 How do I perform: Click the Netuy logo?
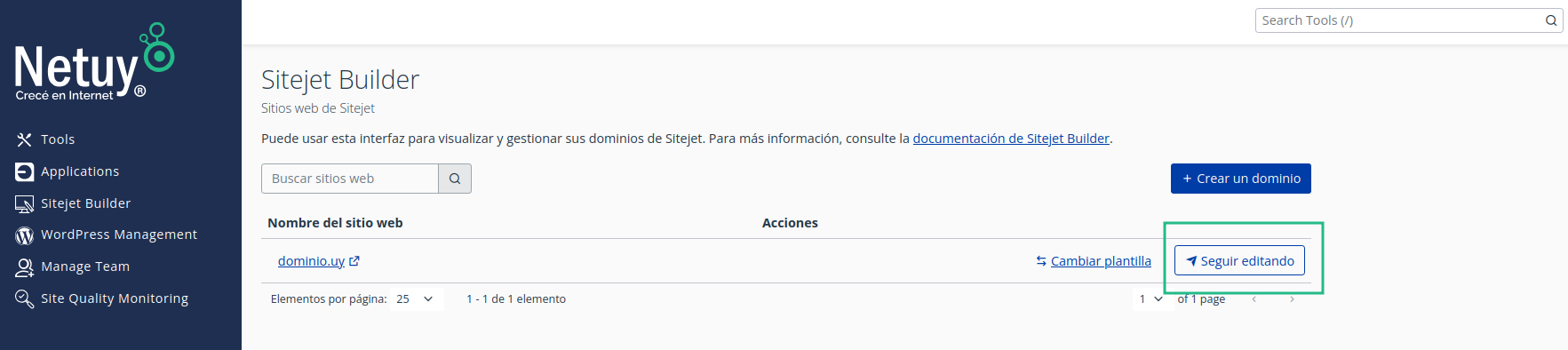point(94,62)
